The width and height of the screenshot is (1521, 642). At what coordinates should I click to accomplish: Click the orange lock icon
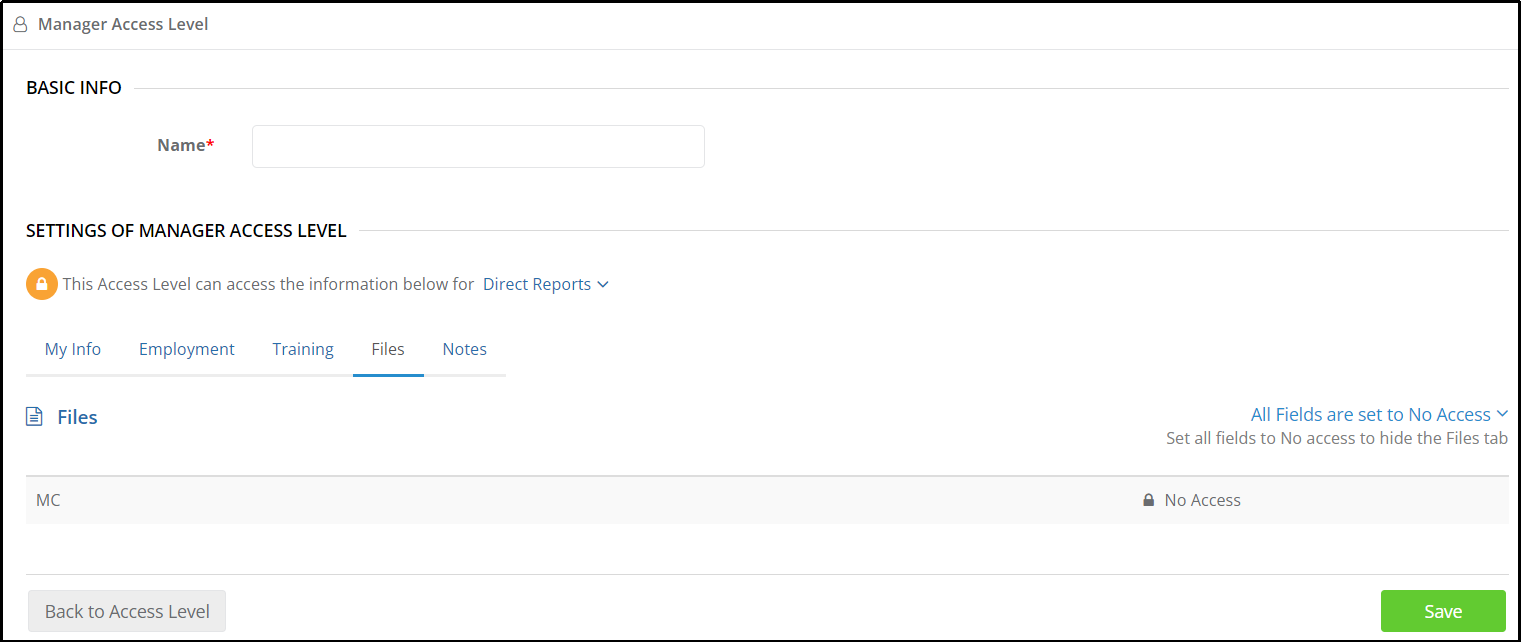point(41,284)
